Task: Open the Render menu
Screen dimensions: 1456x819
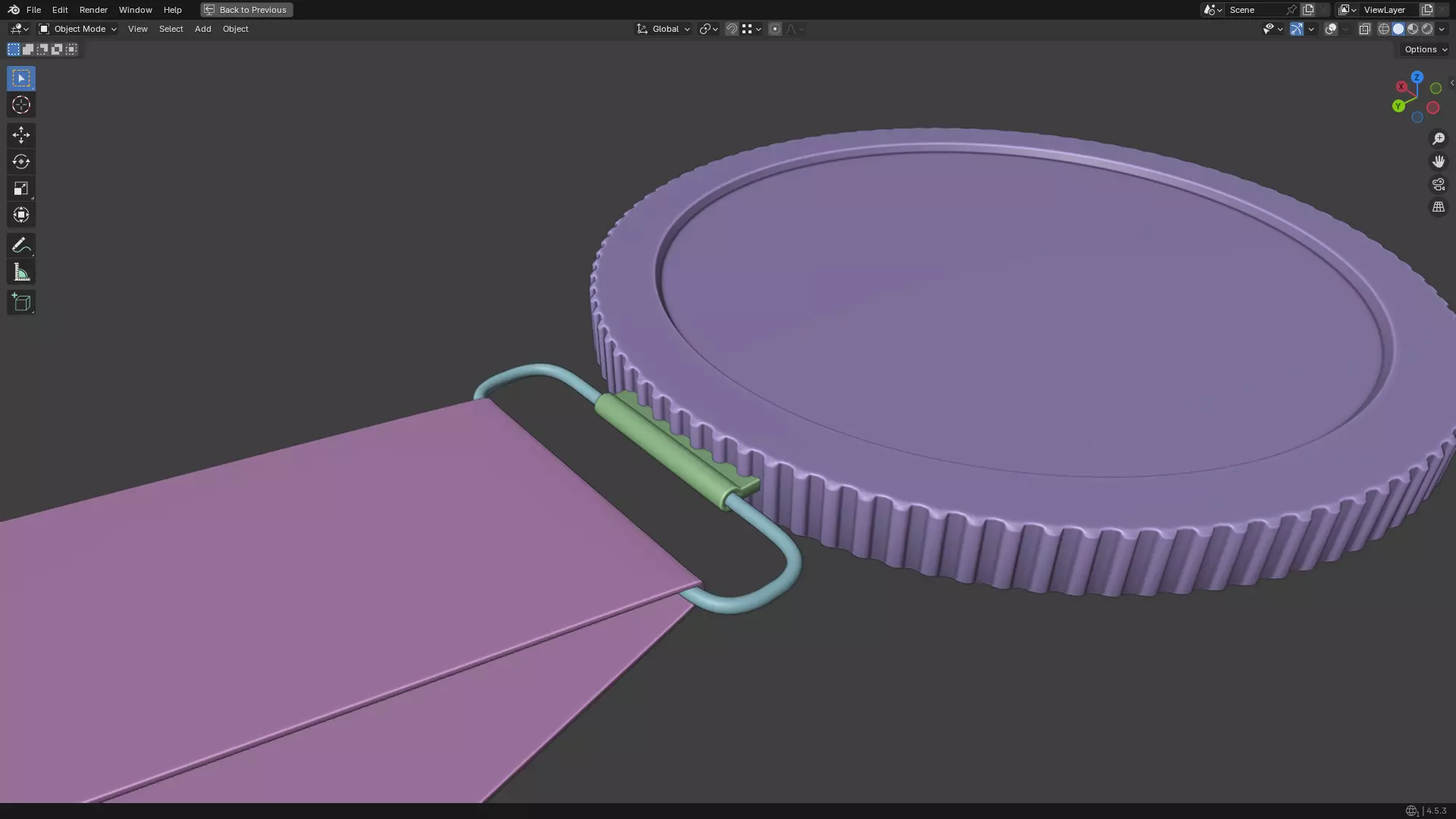Action: tap(93, 10)
